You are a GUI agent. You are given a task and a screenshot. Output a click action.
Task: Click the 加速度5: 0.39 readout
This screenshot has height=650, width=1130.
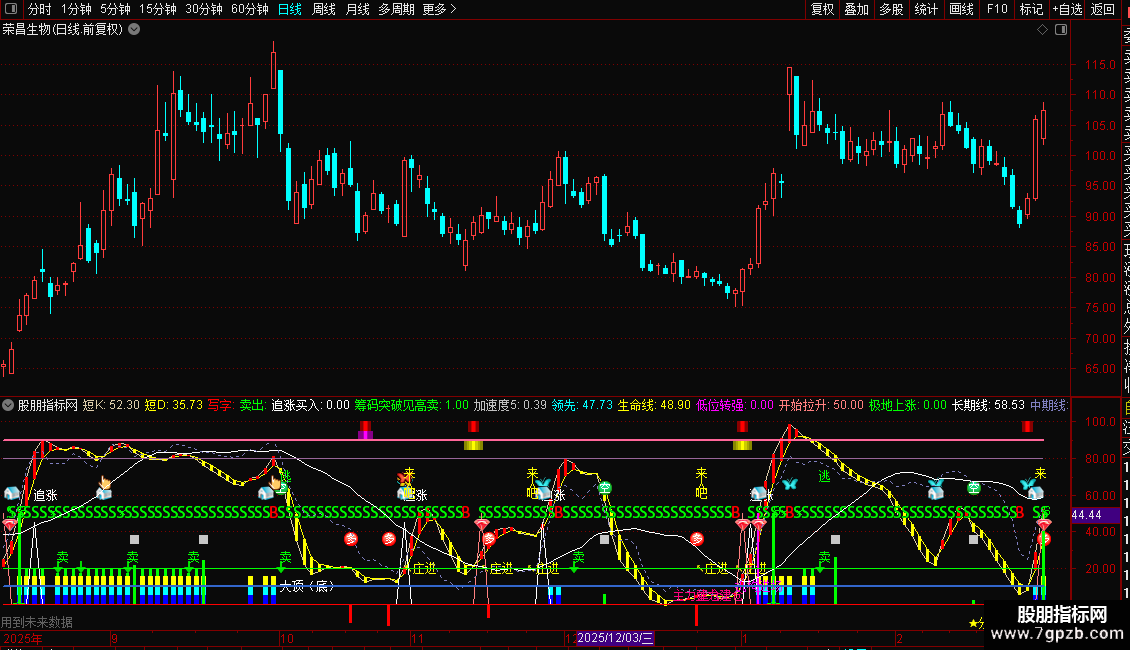[x=510, y=405]
